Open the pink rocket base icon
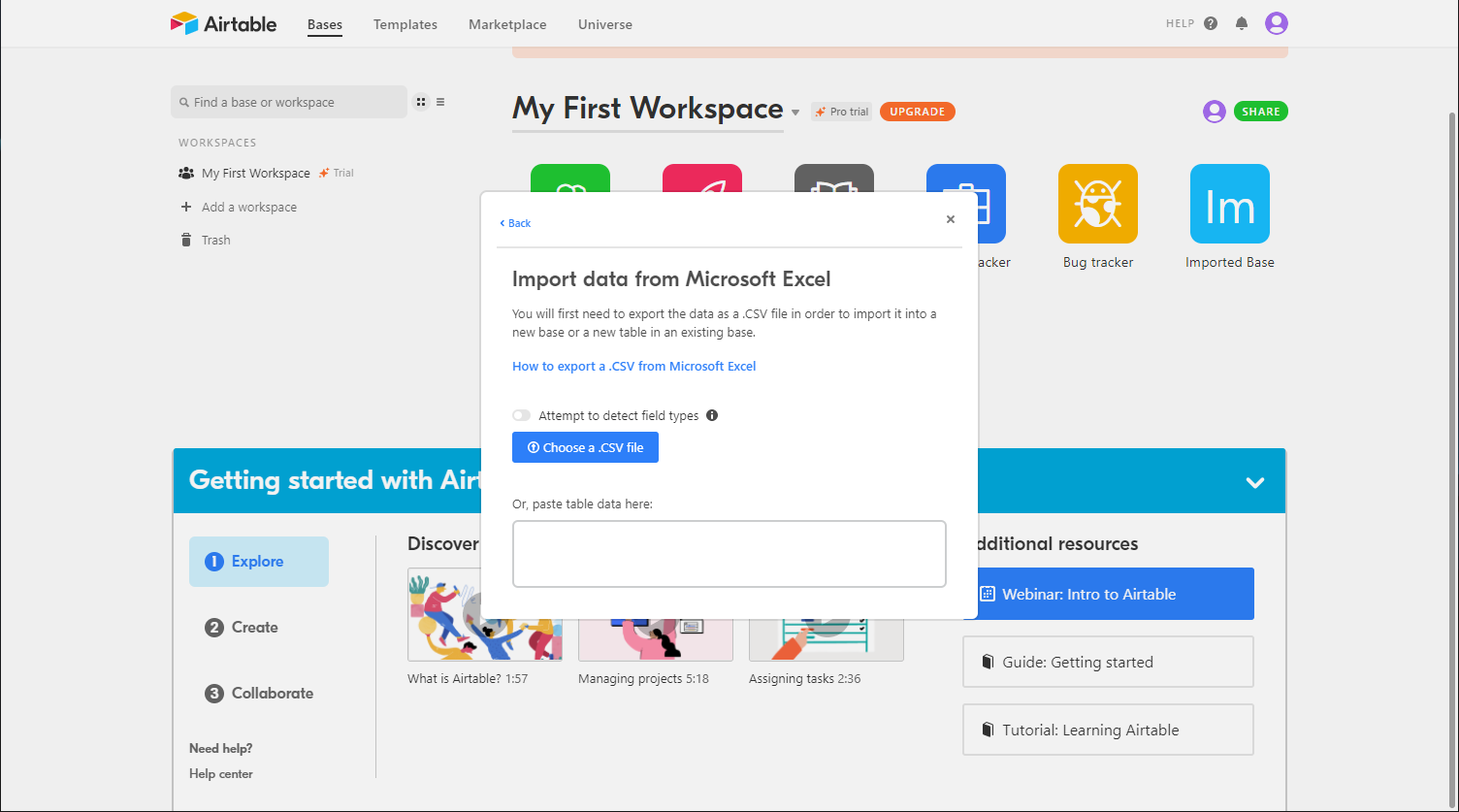Image resolution: width=1459 pixels, height=812 pixels. (702, 178)
